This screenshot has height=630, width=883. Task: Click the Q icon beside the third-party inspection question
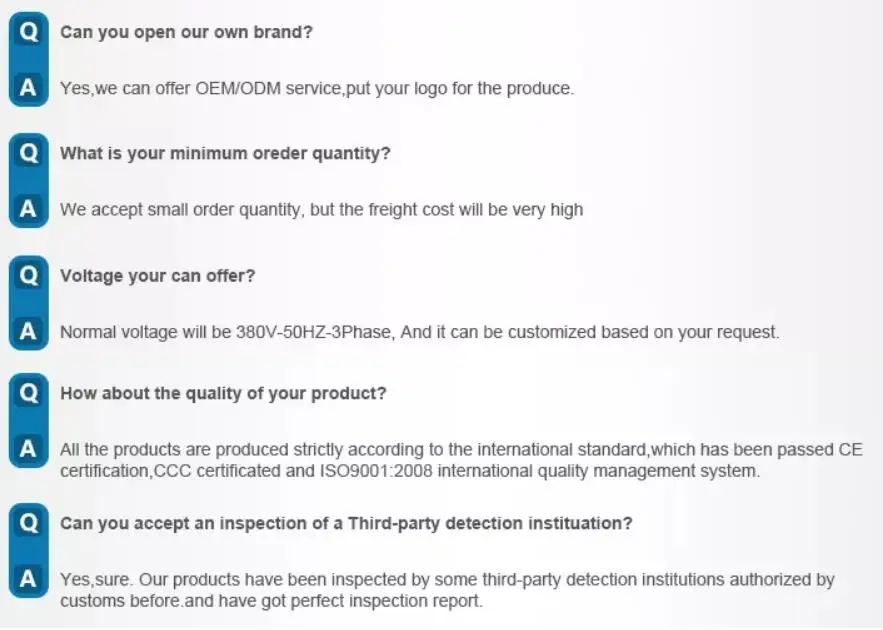tap(29, 523)
